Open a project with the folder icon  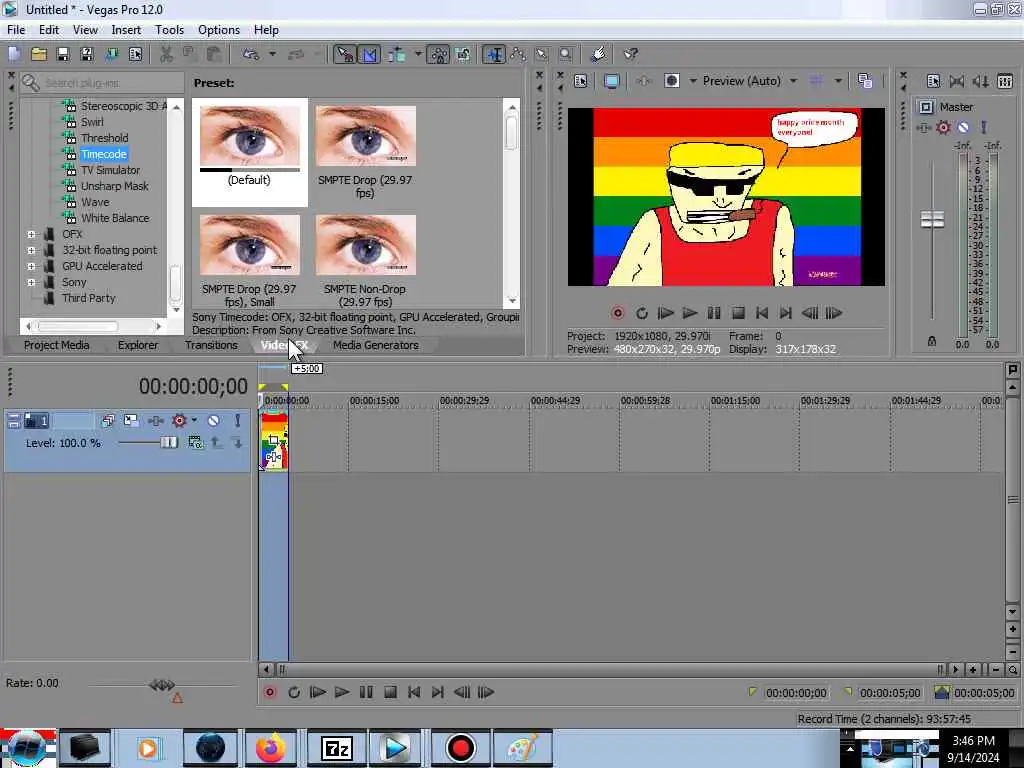(x=39, y=55)
